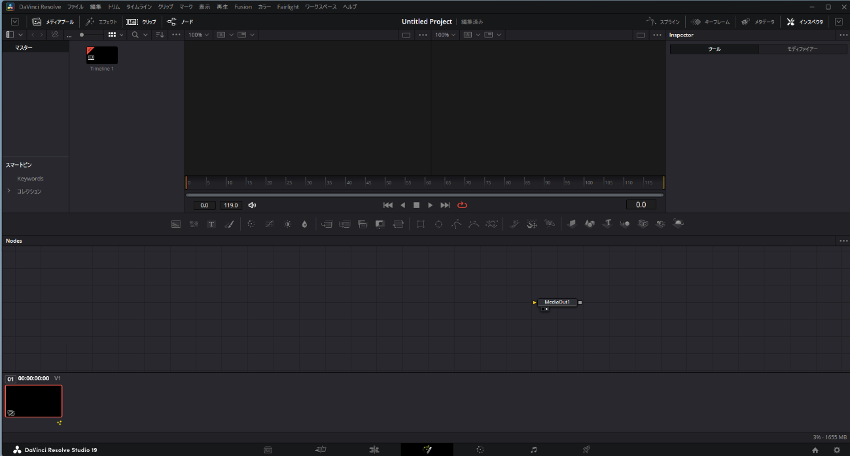This screenshot has height=456, width=850.
Task: Add a Rectangle mask tool
Action: pos(420,224)
